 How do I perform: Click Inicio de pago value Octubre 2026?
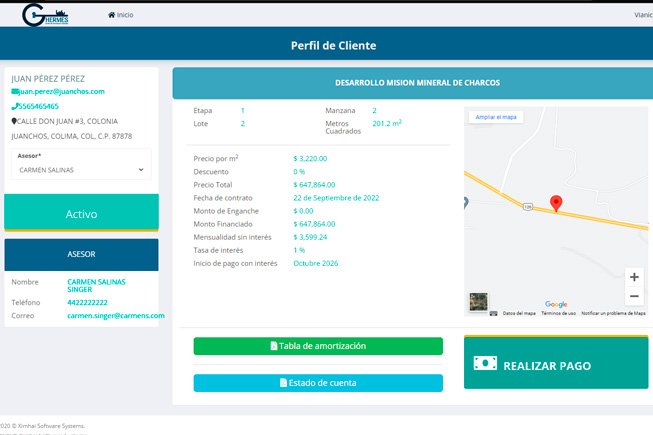pos(316,263)
